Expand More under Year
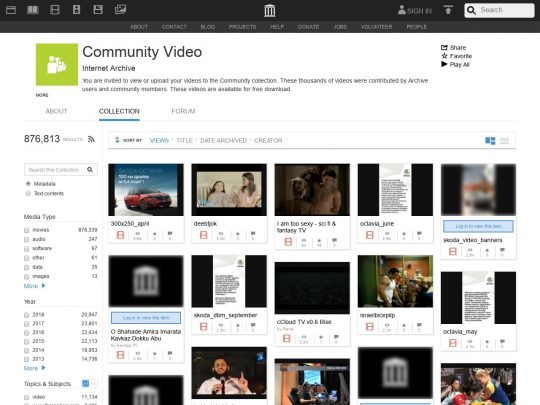The height and width of the screenshot is (405, 540). tap(34, 368)
